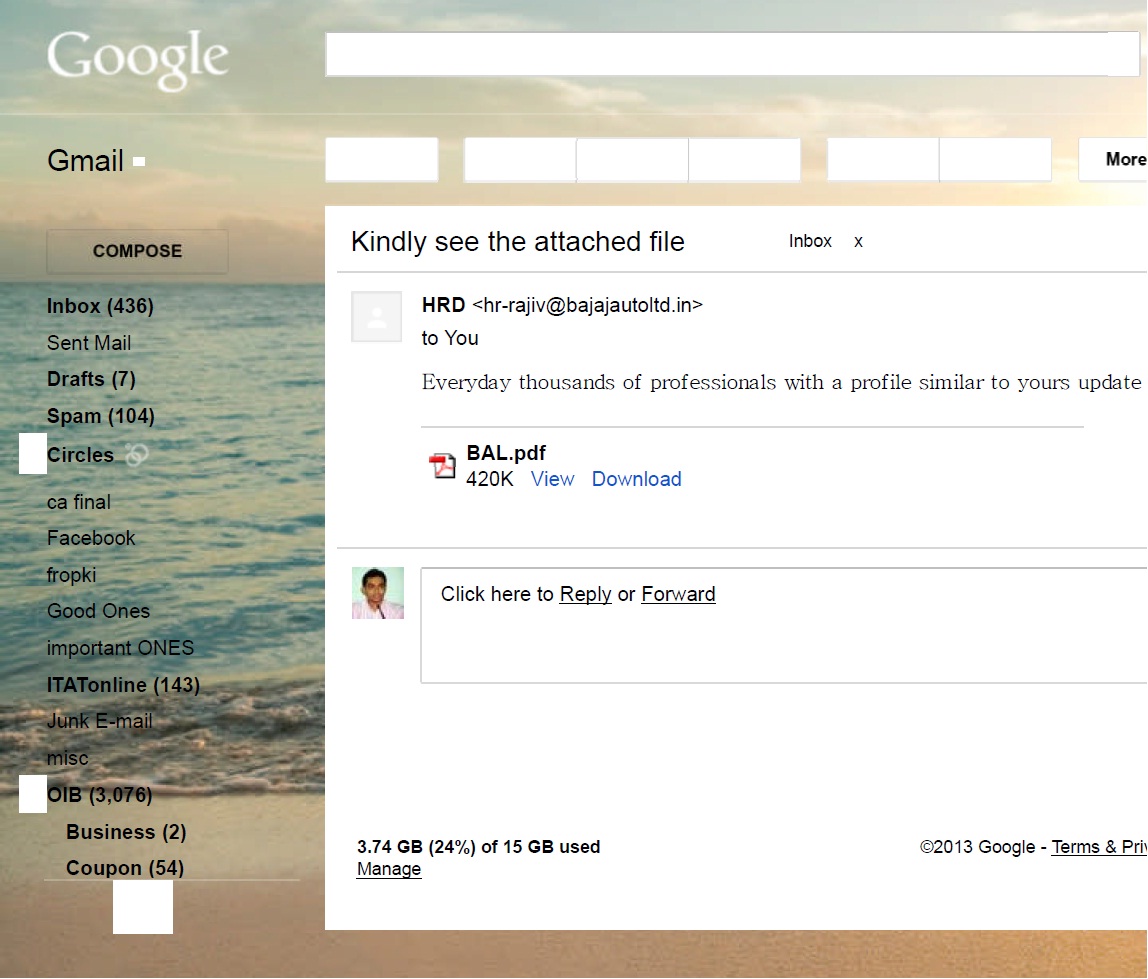Open the fropki label
This screenshot has width=1148, height=979.
71,575
